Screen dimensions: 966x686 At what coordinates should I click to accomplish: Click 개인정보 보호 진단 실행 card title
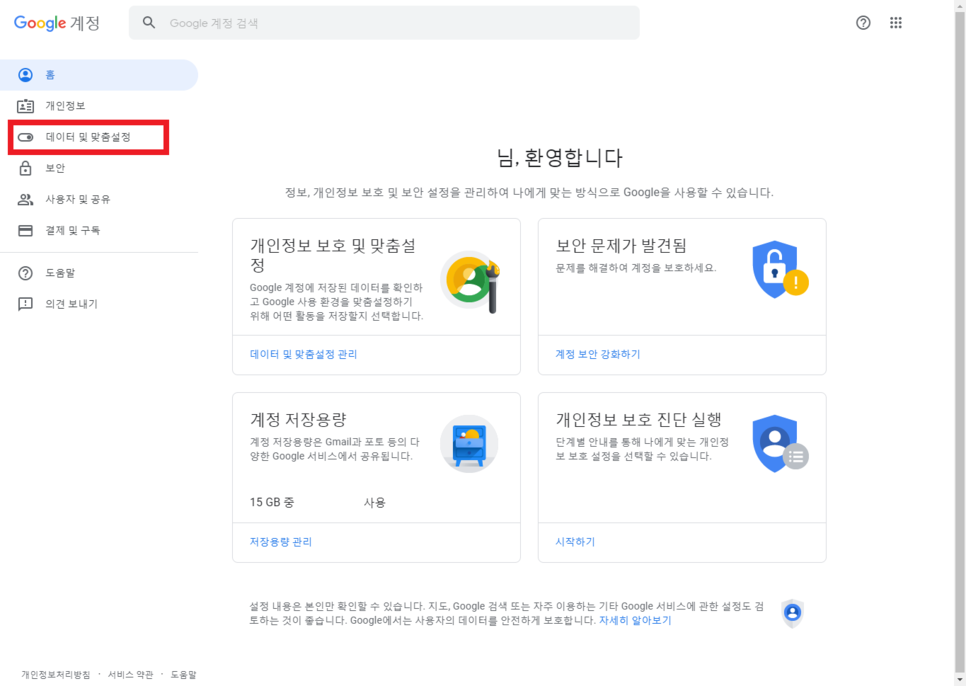coord(639,419)
